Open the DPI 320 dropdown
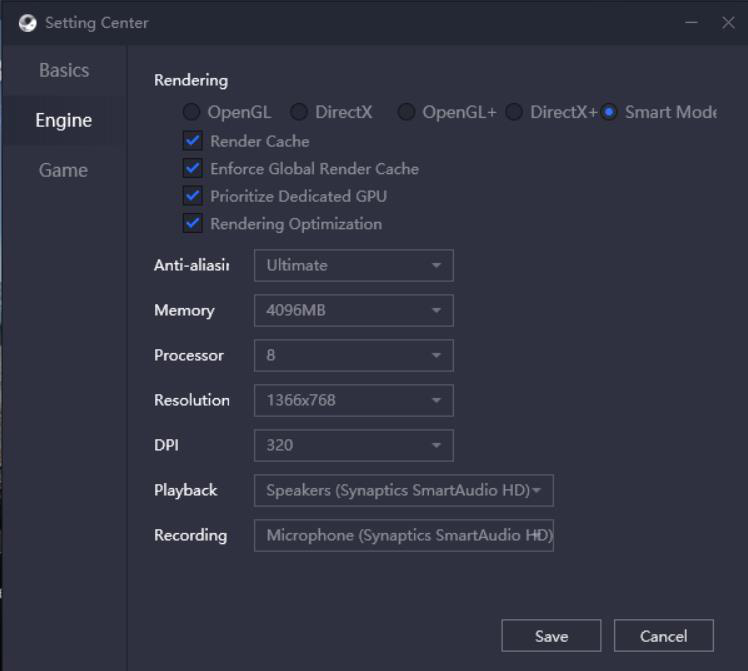Viewport: 748px width, 671px height. (x=353, y=445)
